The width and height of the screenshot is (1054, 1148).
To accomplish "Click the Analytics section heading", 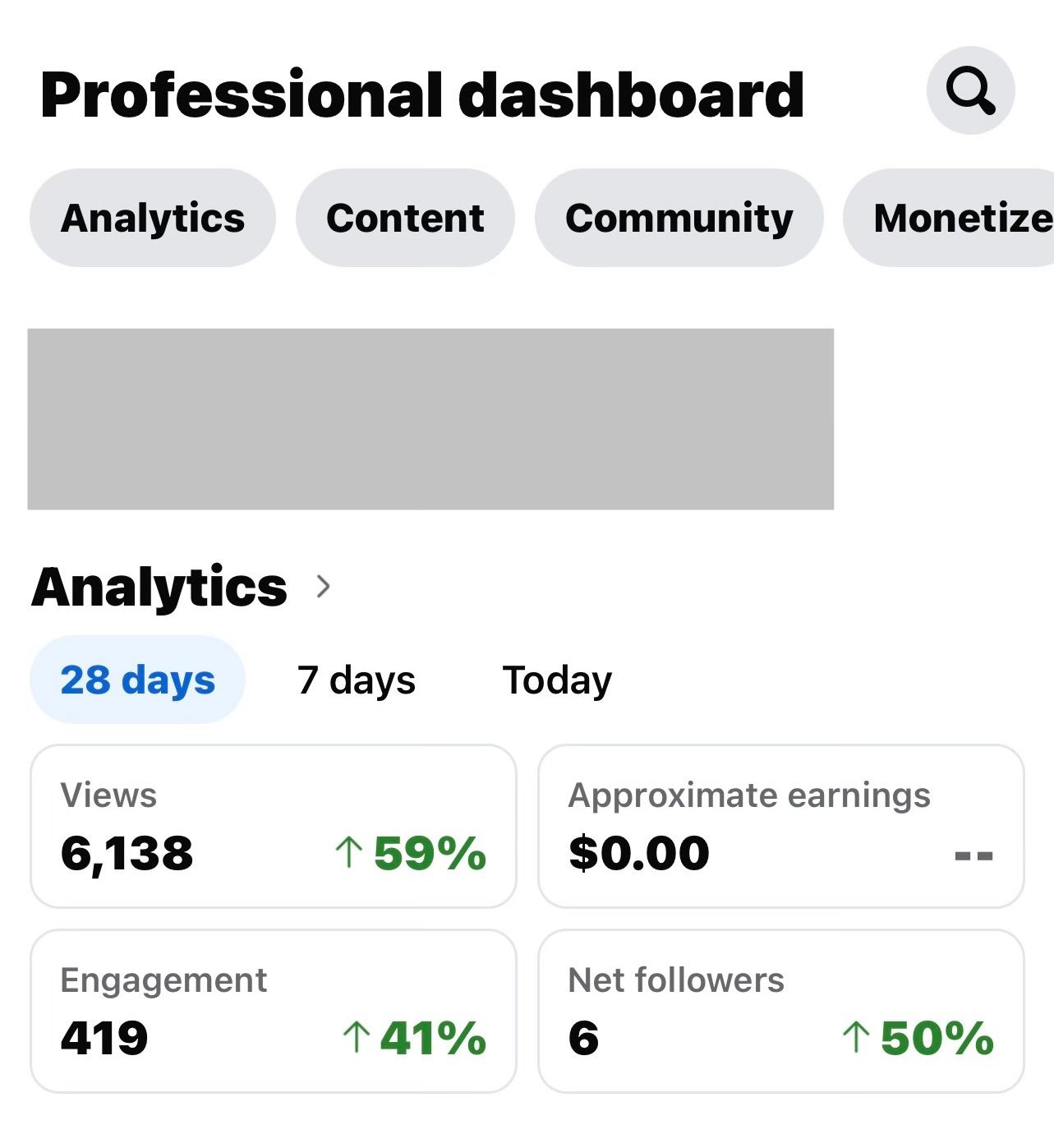I will pos(159,588).
